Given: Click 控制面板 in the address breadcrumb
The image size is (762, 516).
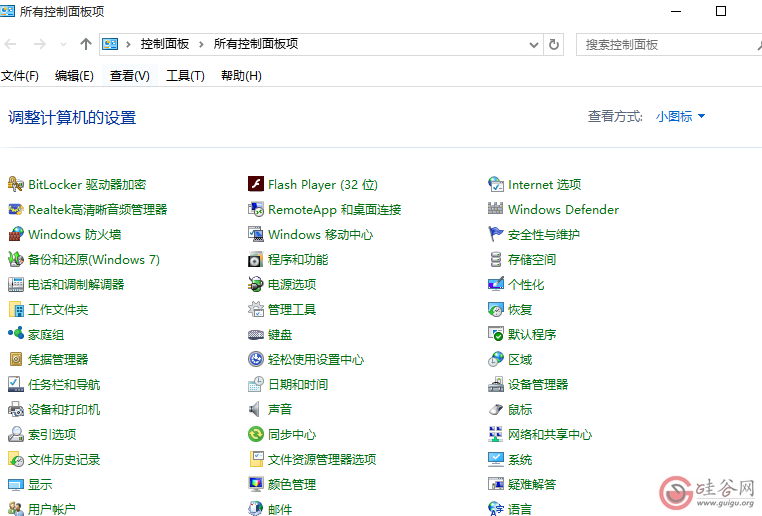Looking at the screenshot, I should click(165, 44).
